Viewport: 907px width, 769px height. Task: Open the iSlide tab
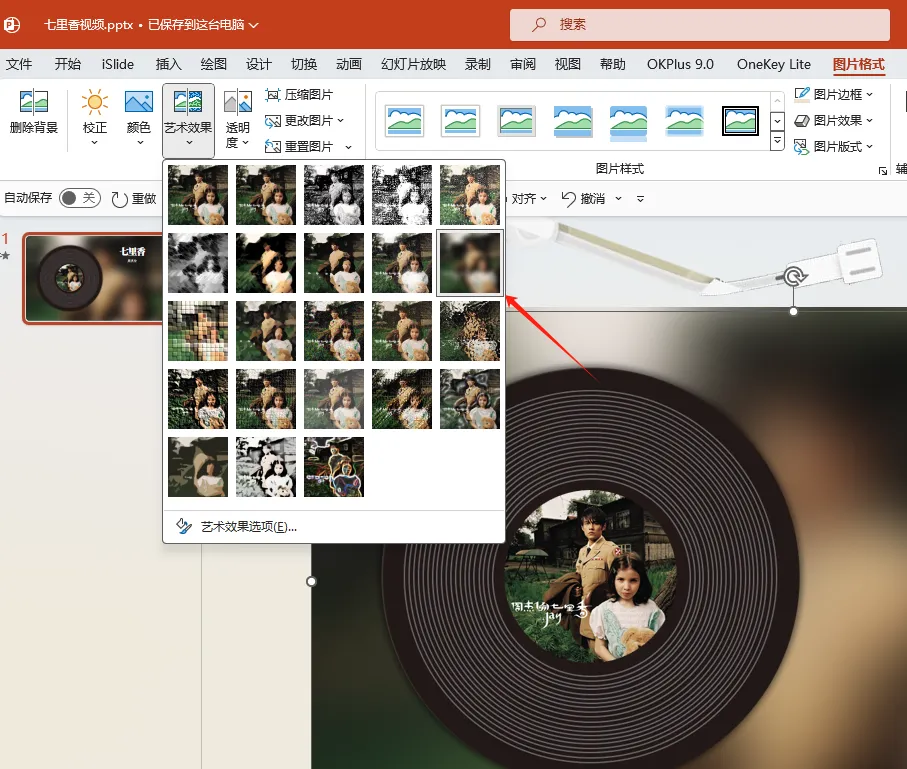pos(117,64)
